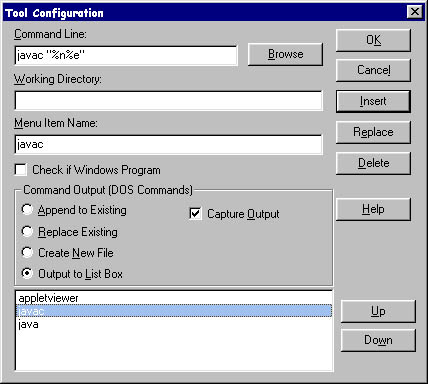Click the OK button

click(x=373, y=40)
